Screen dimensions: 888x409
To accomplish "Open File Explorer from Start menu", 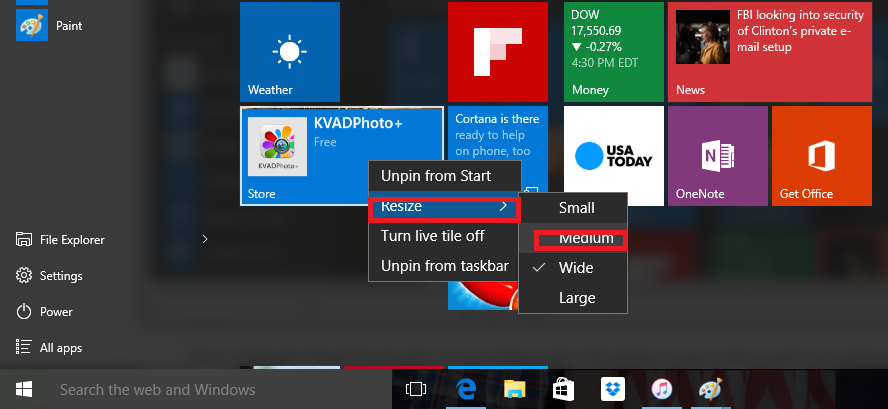I will pyautogui.click(x=61, y=240).
